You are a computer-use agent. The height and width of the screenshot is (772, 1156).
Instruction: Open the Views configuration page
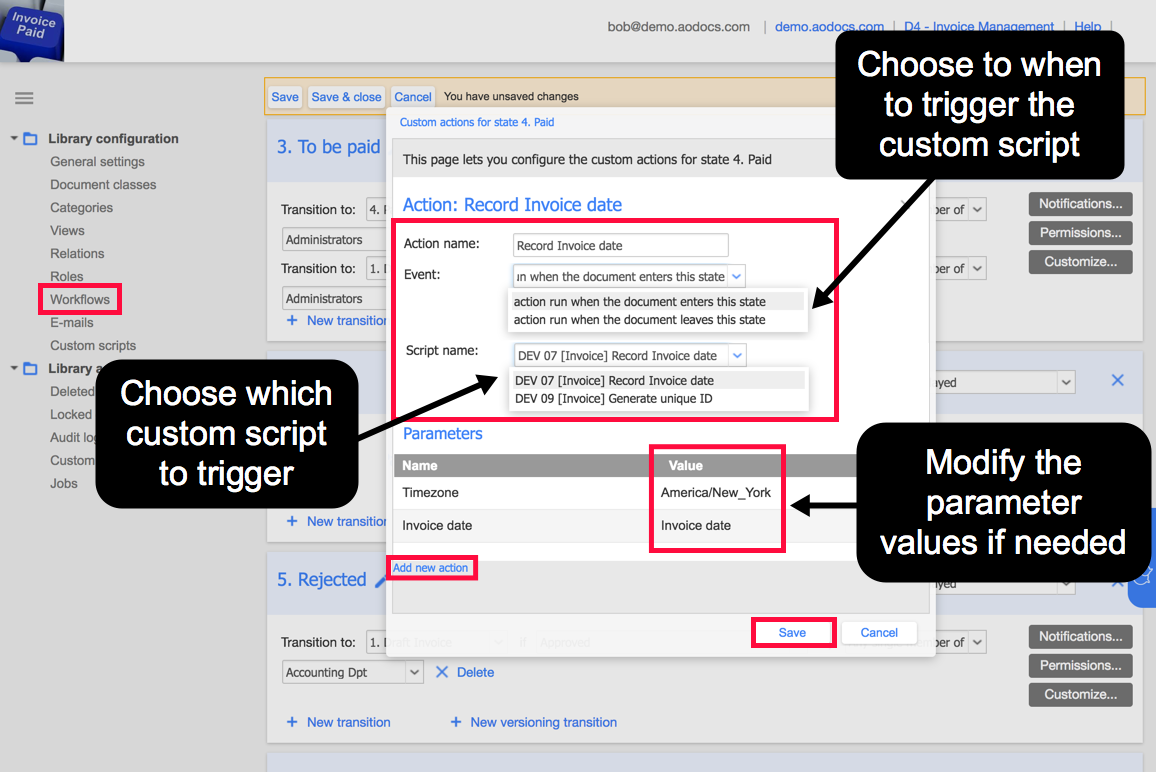coord(67,230)
